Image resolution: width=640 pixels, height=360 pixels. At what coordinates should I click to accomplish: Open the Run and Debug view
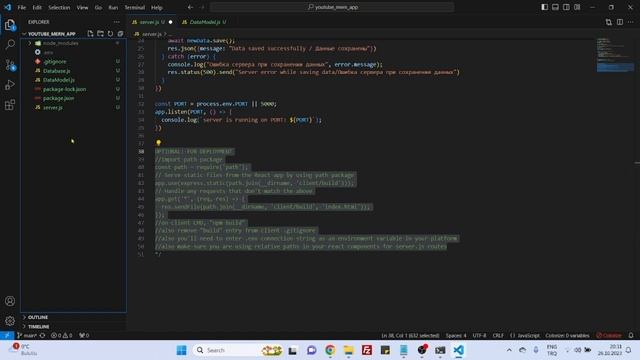[10, 84]
